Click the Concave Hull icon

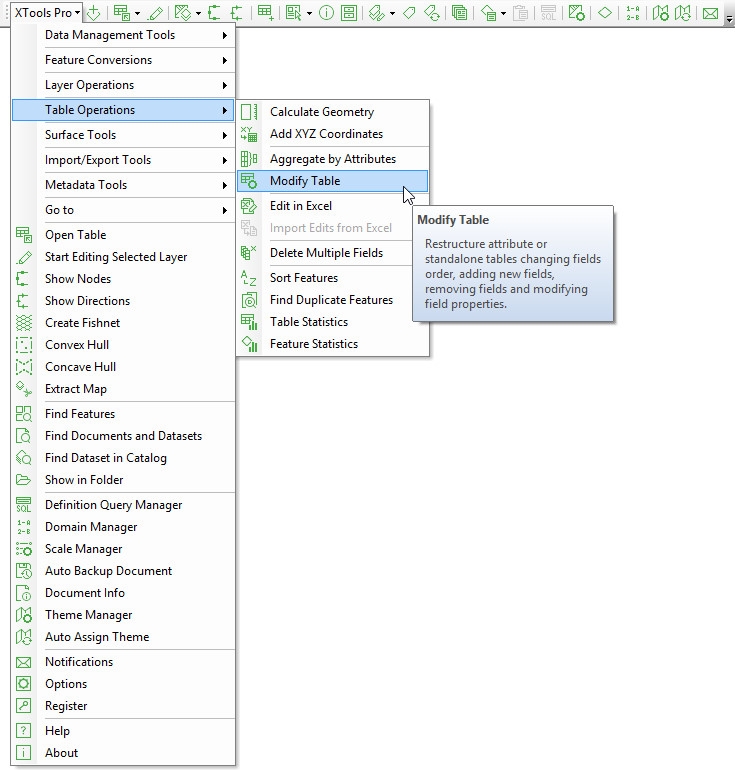(24, 367)
